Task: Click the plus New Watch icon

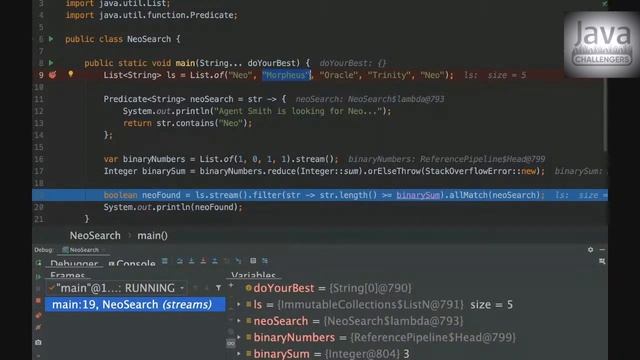Action: [x=231, y=286]
